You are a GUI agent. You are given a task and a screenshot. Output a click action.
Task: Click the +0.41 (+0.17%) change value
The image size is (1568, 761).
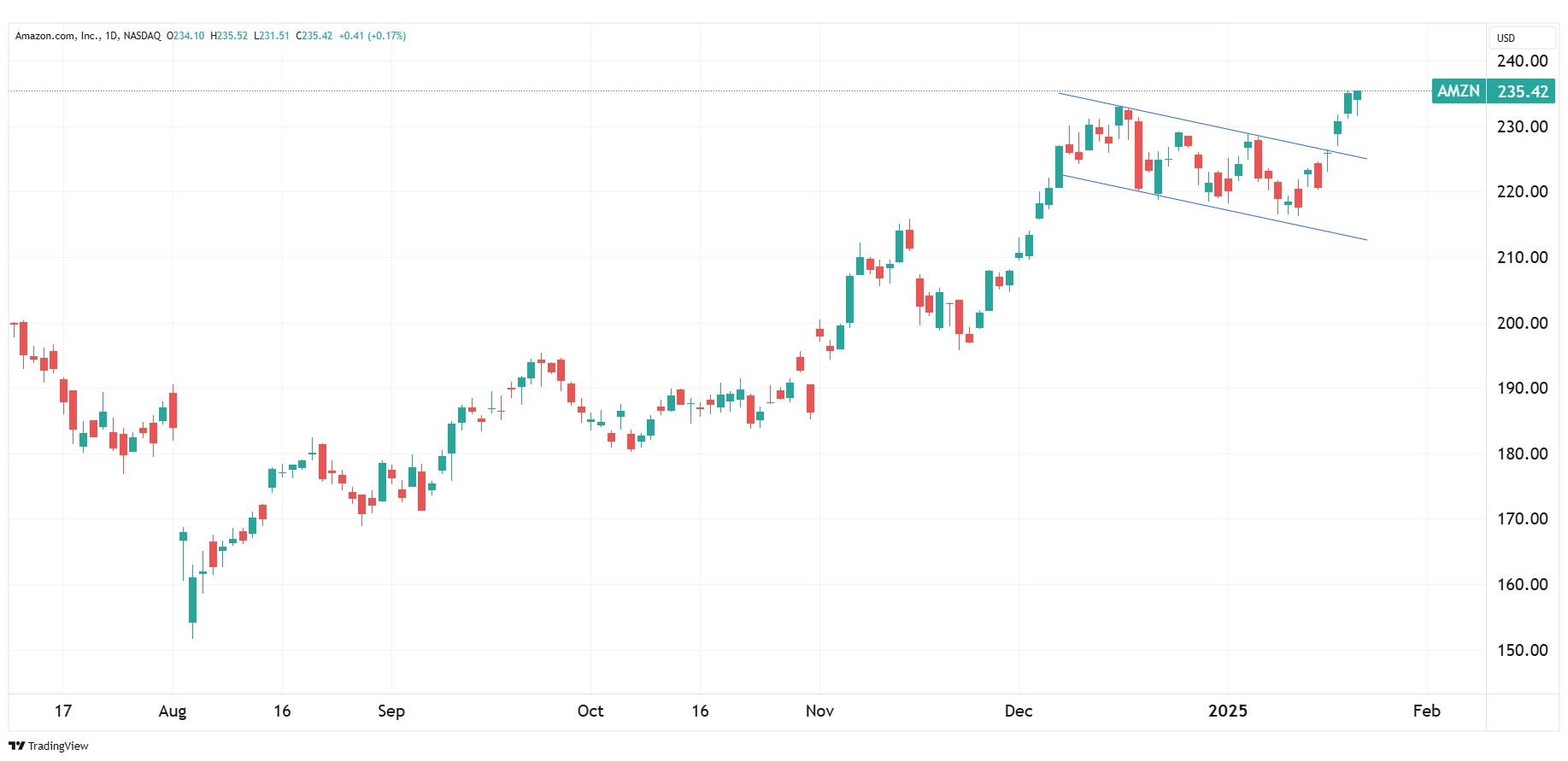[x=373, y=36]
